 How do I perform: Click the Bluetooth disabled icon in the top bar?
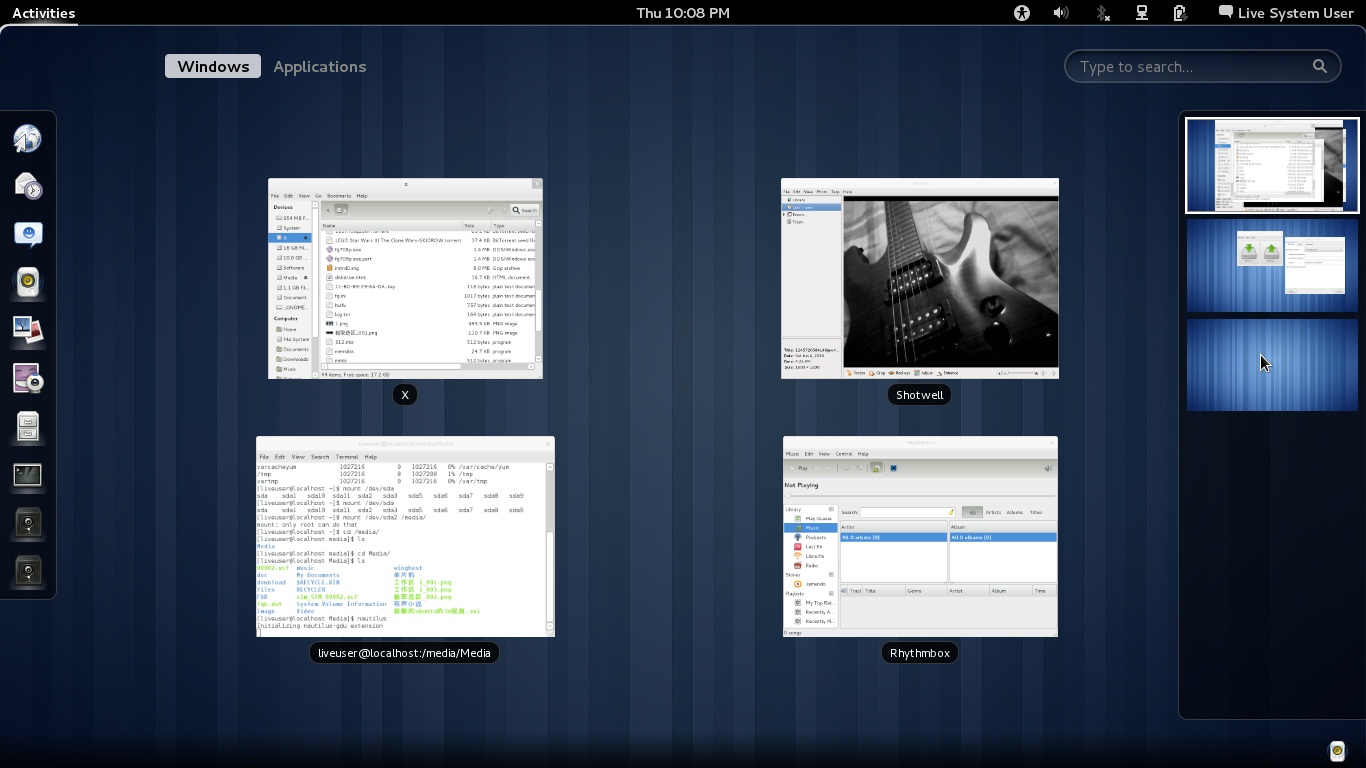[1102, 13]
